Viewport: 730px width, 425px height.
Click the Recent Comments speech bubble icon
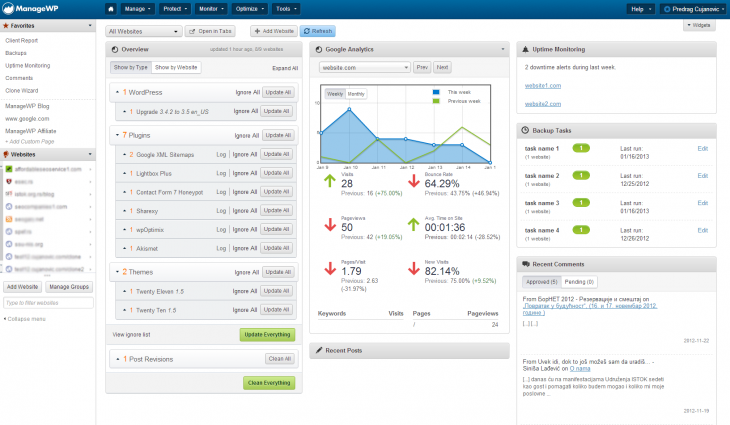[526, 264]
